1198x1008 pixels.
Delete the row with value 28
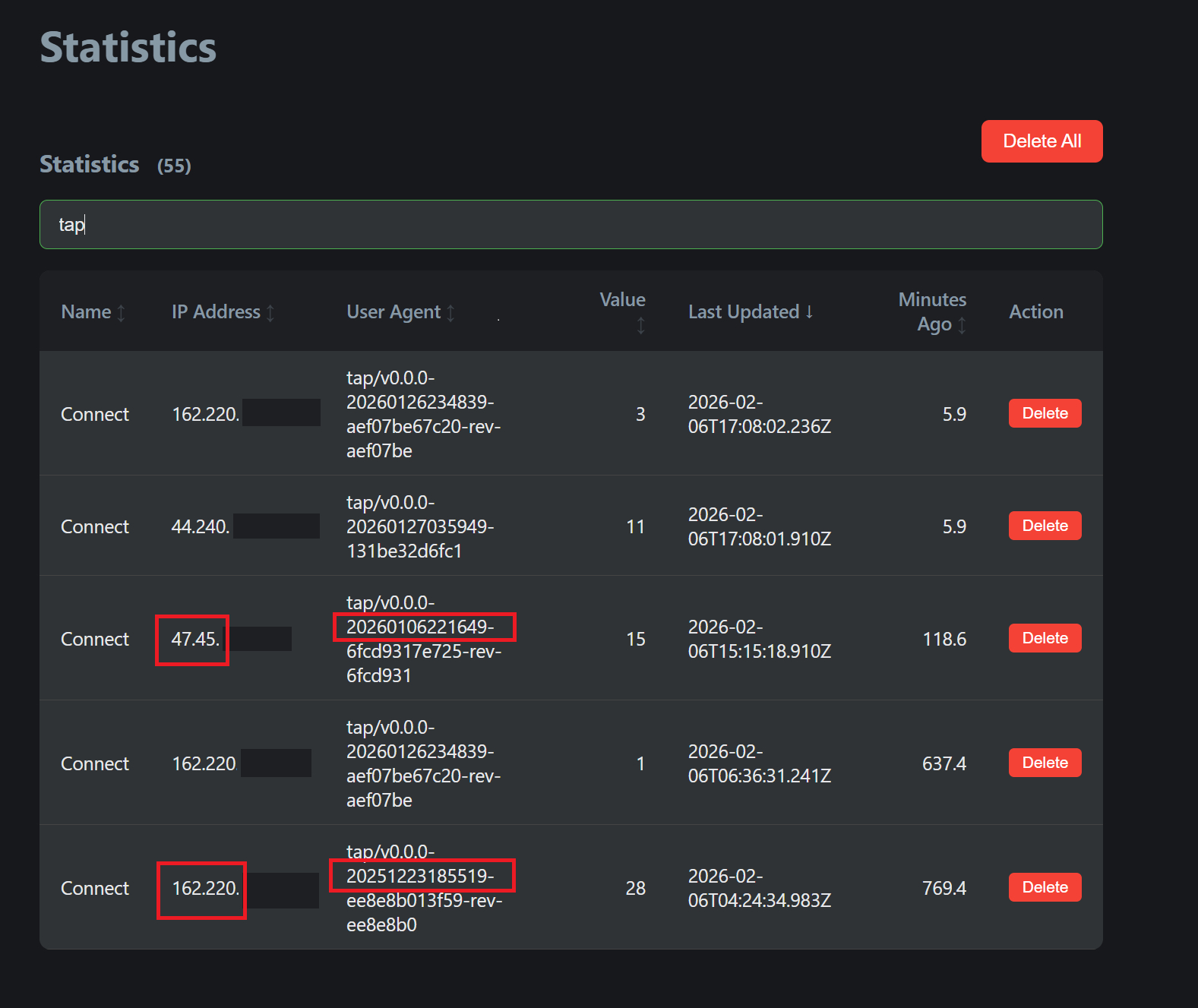click(x=1044, y=887)
